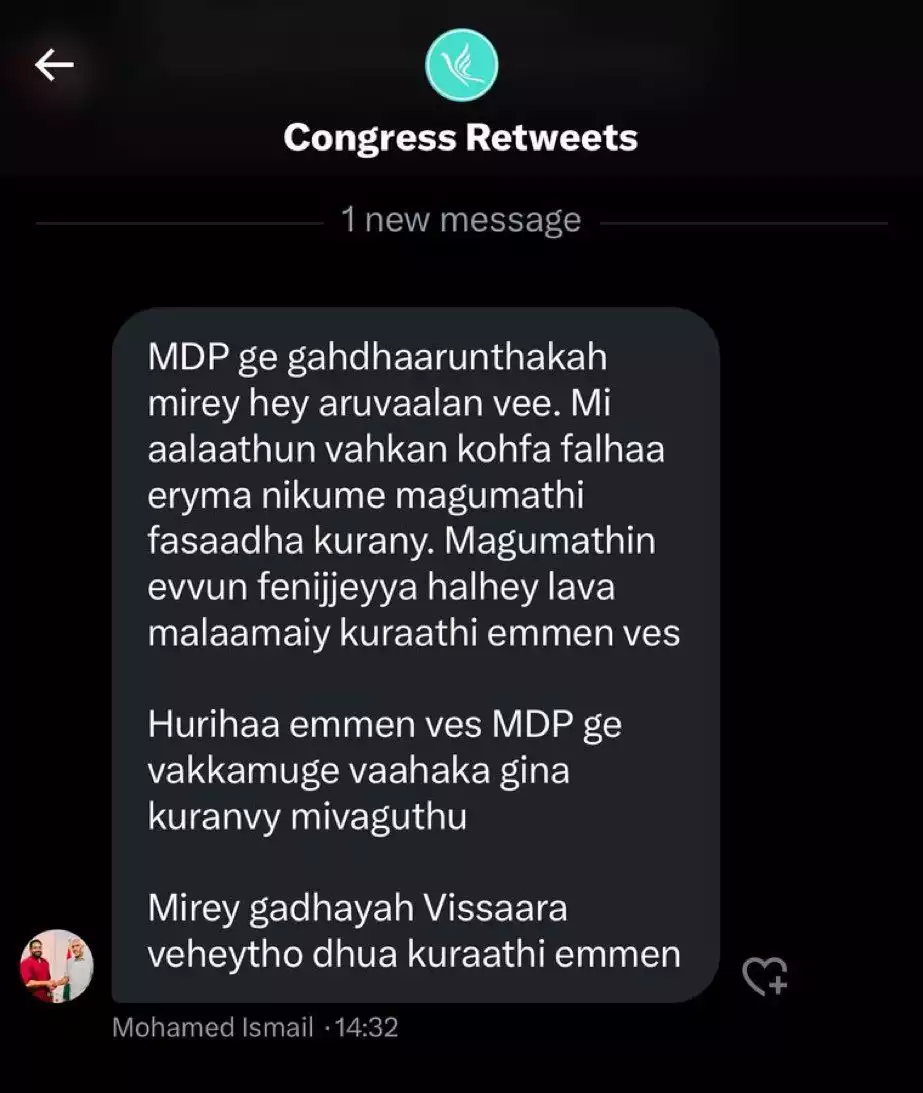This screenshot has width=923, height=1093.
Task: Select the paragraph starting 'MDP ge gahdhaarunthakah'
Action: (414, 495)
